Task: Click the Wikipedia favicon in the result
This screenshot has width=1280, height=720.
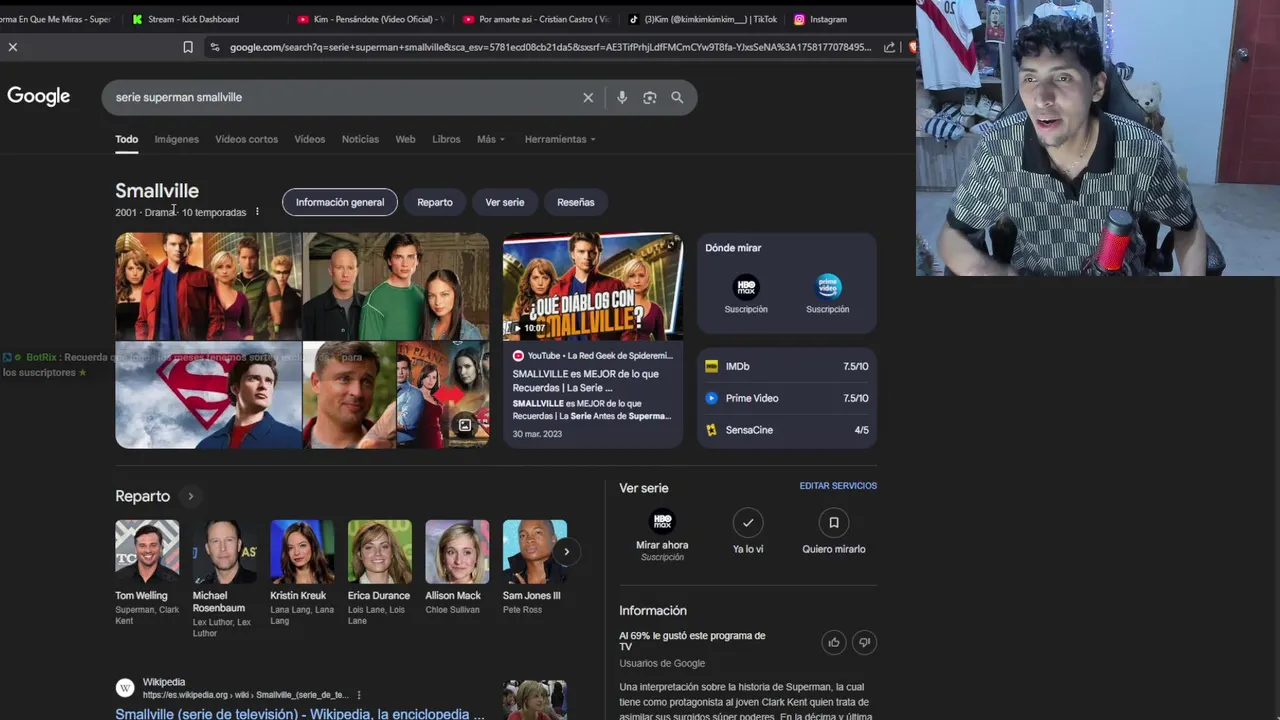Action: click(x=125, y=688)
